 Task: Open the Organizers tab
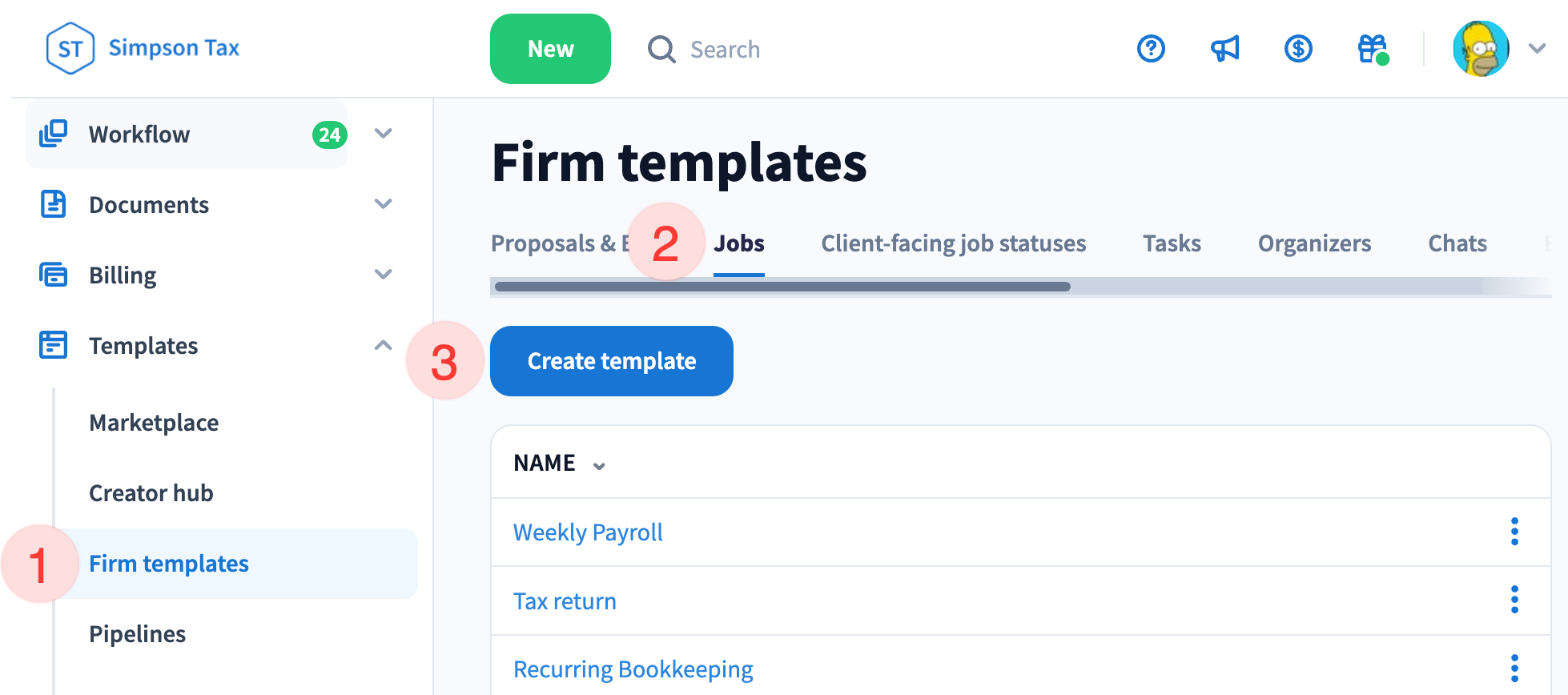(1314, 243)
